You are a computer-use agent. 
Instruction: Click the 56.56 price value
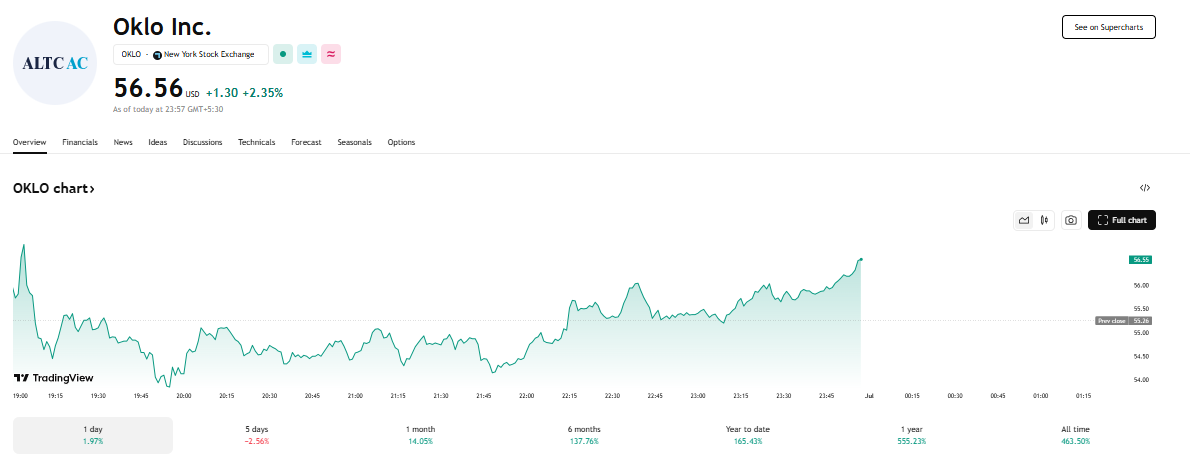point(148,88)
